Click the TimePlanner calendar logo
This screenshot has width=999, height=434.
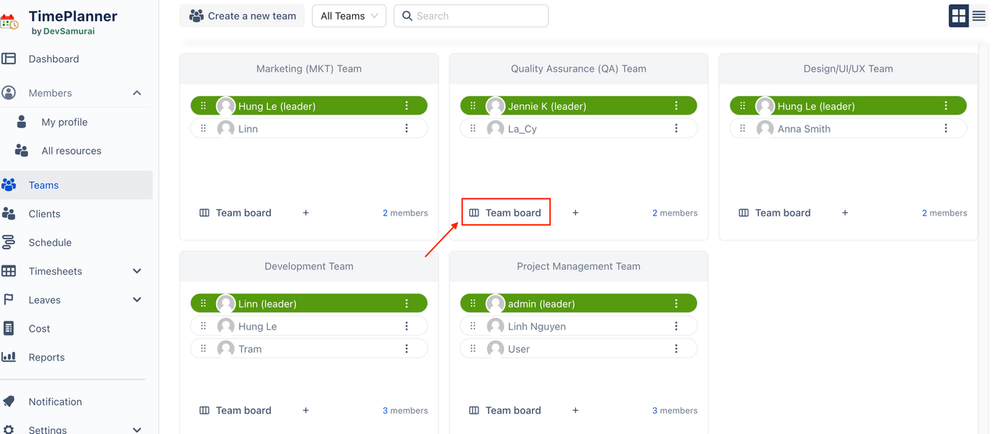[10, 22]
